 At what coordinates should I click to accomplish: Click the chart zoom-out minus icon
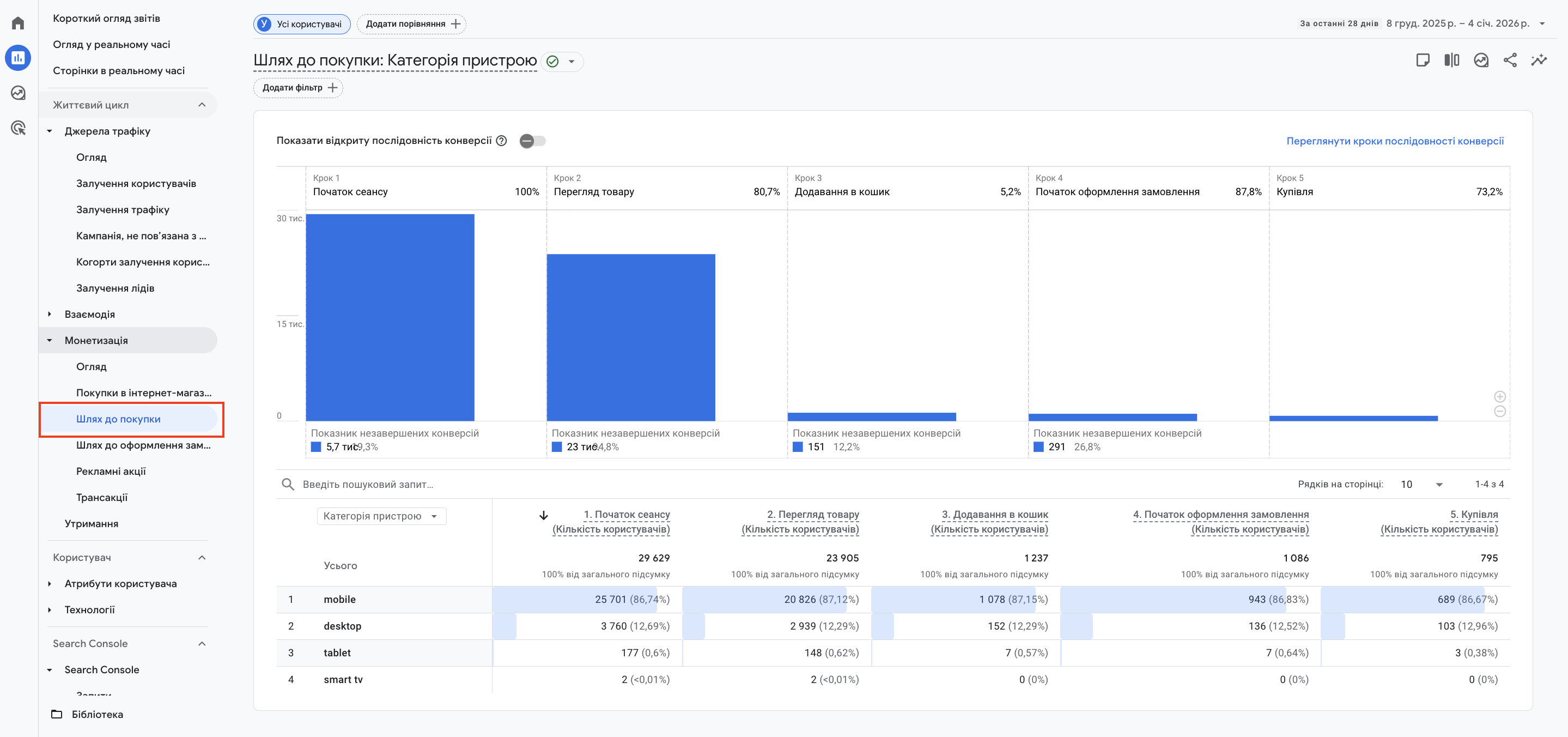click(x=1500, y=411)
